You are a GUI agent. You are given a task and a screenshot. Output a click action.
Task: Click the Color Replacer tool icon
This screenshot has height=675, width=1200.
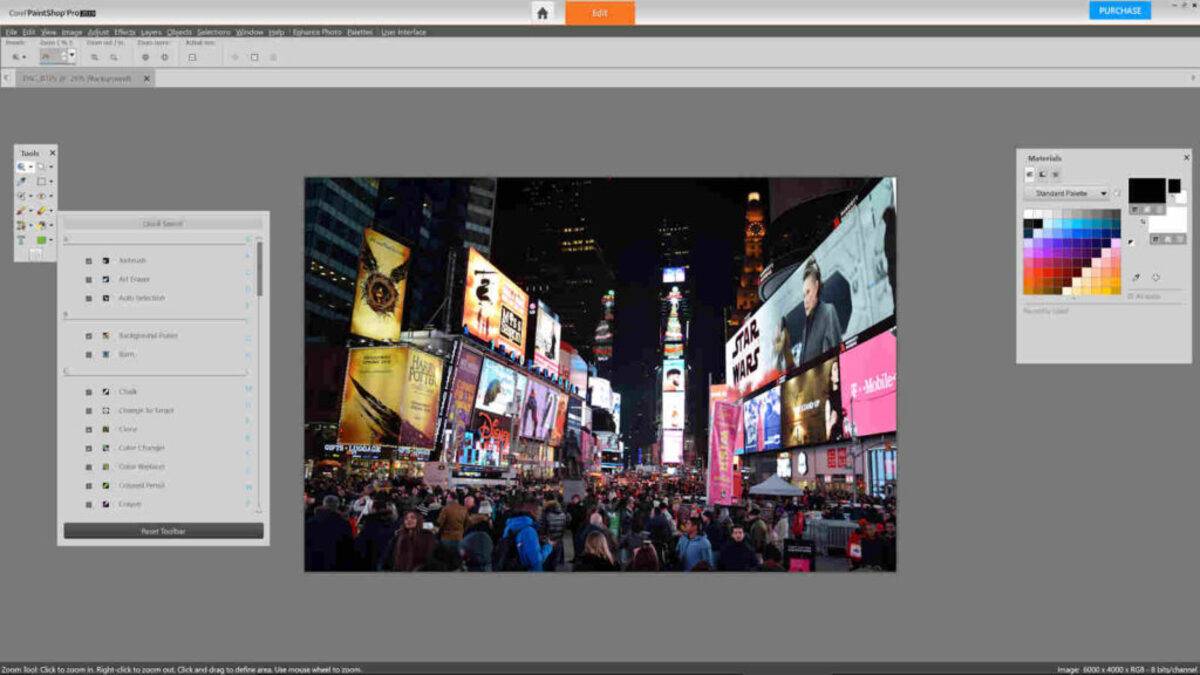(x=106, y=466)
